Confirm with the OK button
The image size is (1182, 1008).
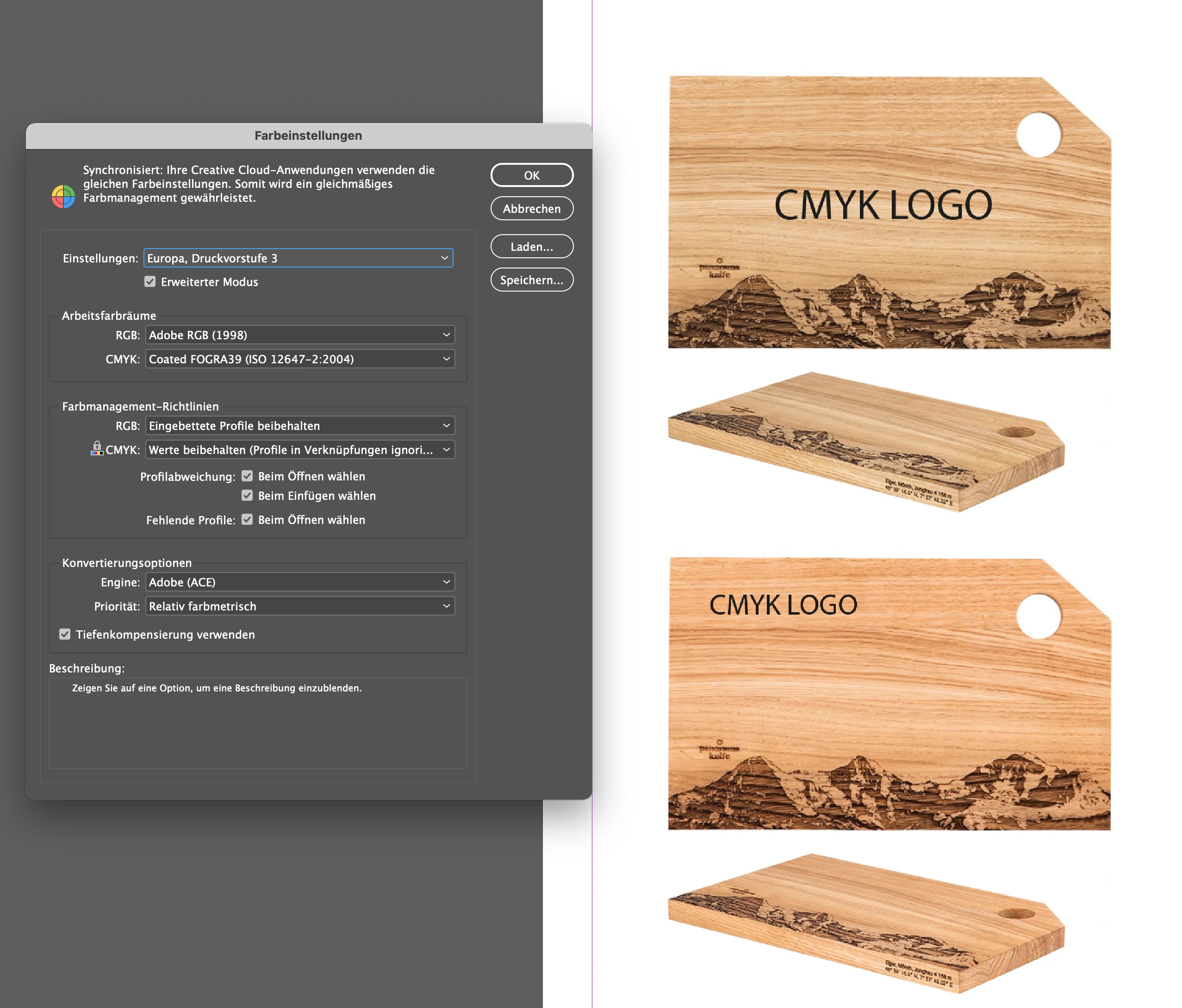[531, 175]
